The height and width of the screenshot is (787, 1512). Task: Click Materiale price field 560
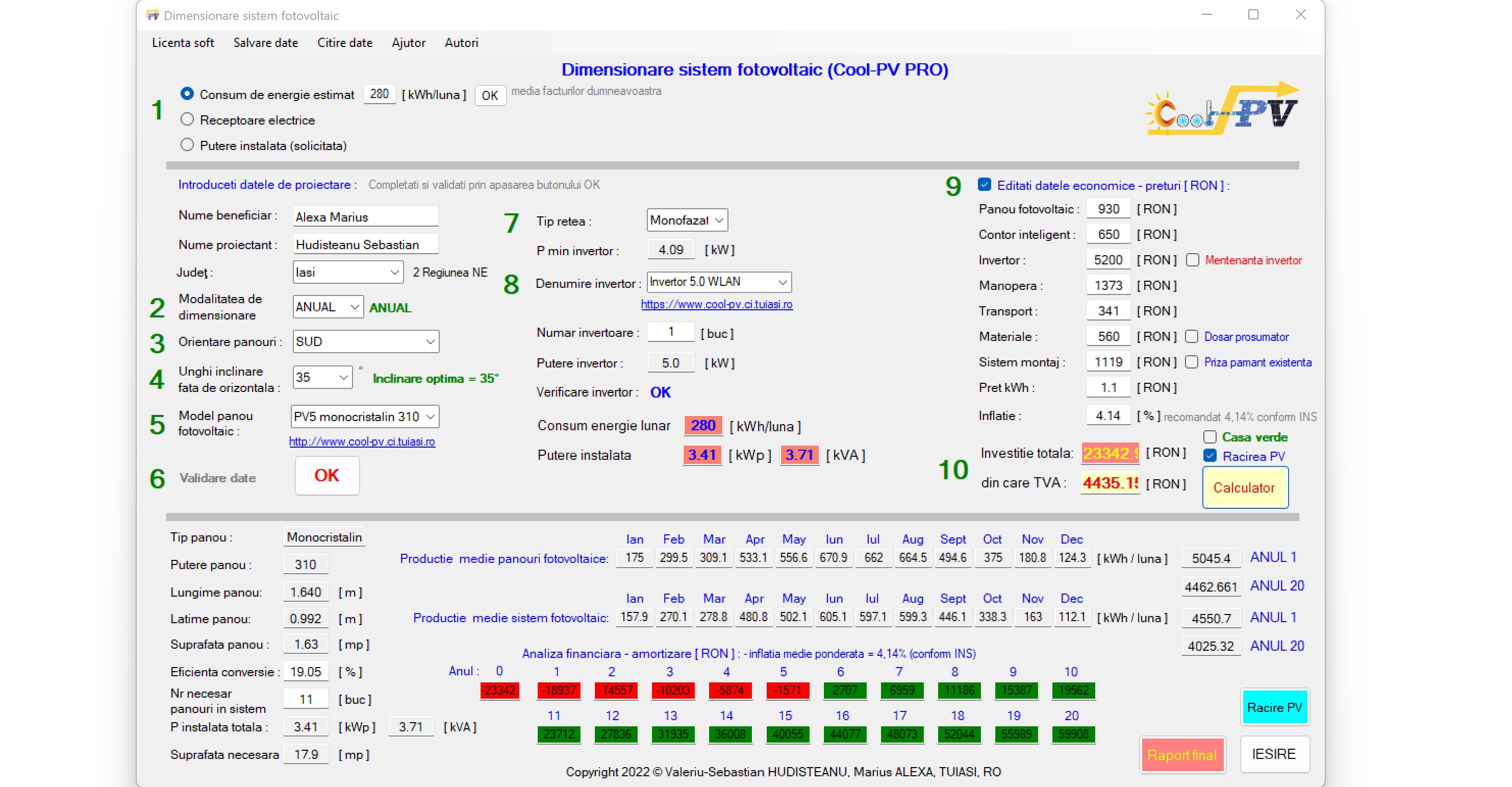click(x=1108, y=336)
